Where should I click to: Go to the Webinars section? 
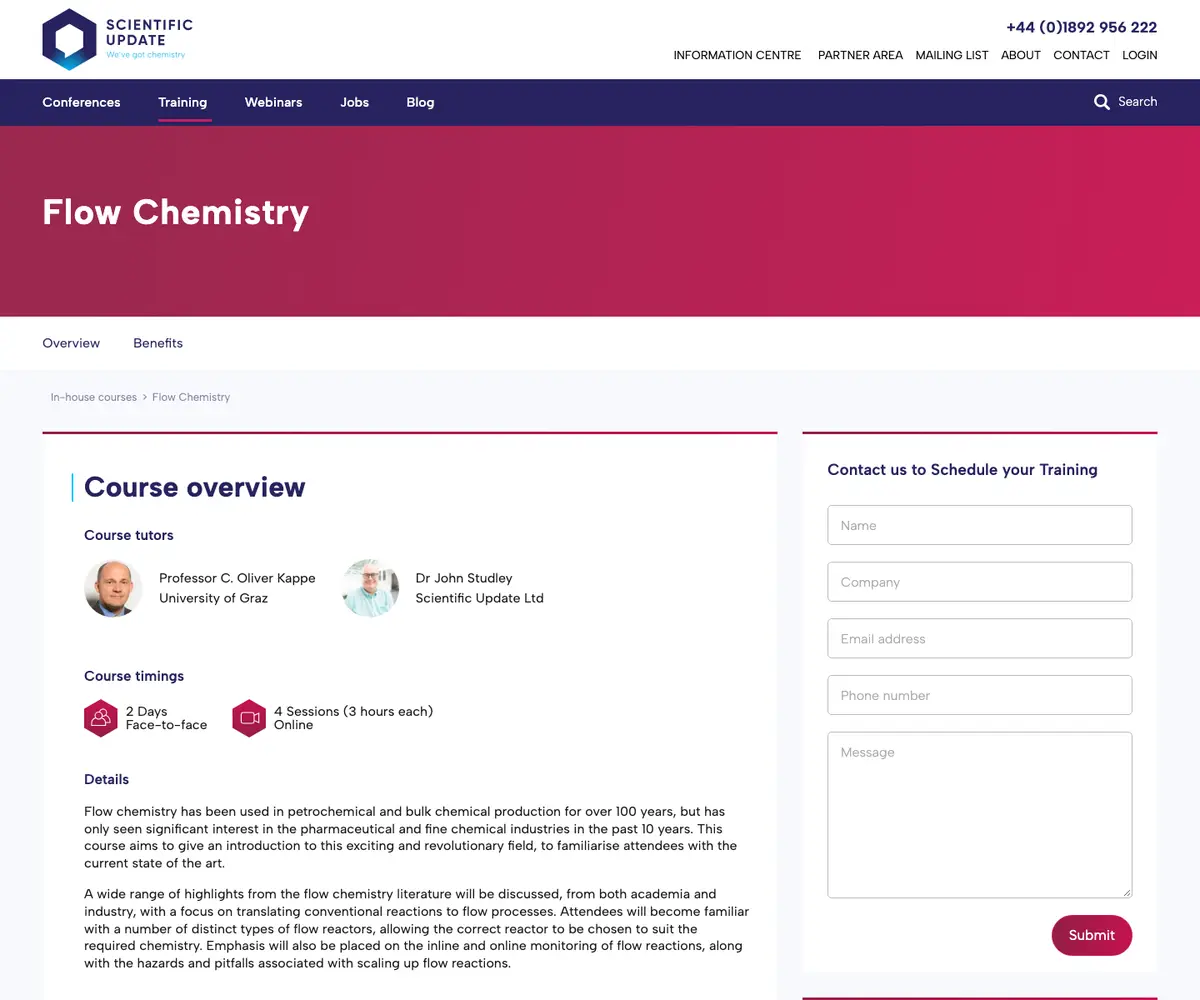tap(273, 102)
